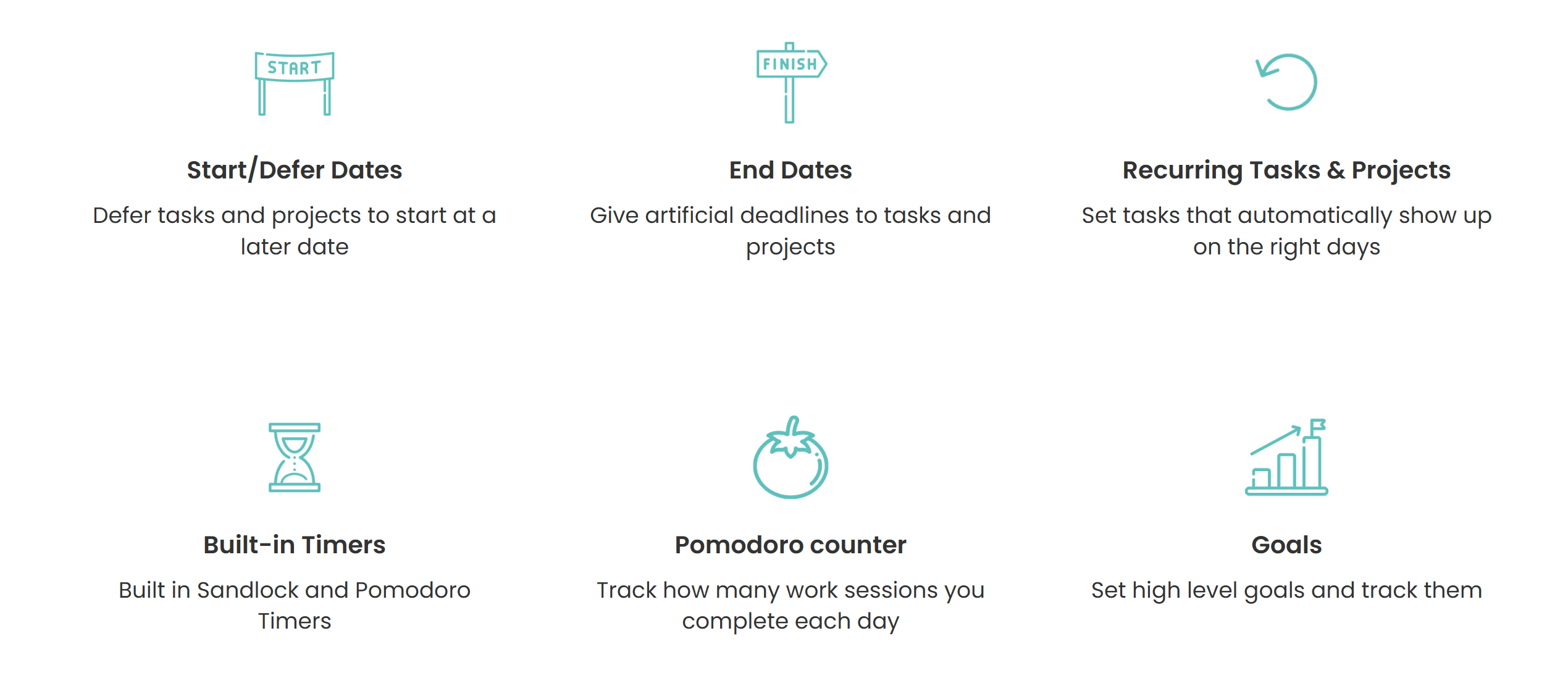Viewport: 1568px width, 699px height.
Task: Click the FINISH signpost icon
Action: coord(790,82)
